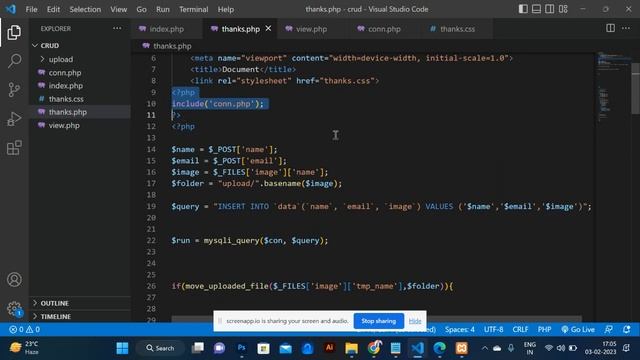The image size is (640, 360).
Task: Collapse the CRUD folder section
Action: [x=80, y=45]
